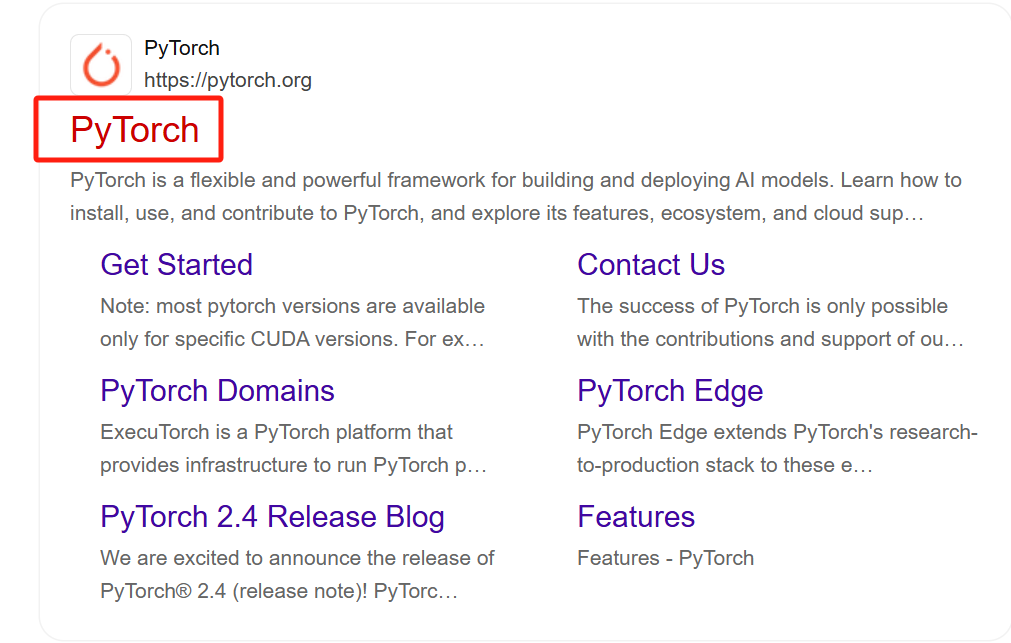Viewport: 1011px width, 643px height.
Task: Click the 'We are excited to announce' snippet
Action: click(297, 558)
